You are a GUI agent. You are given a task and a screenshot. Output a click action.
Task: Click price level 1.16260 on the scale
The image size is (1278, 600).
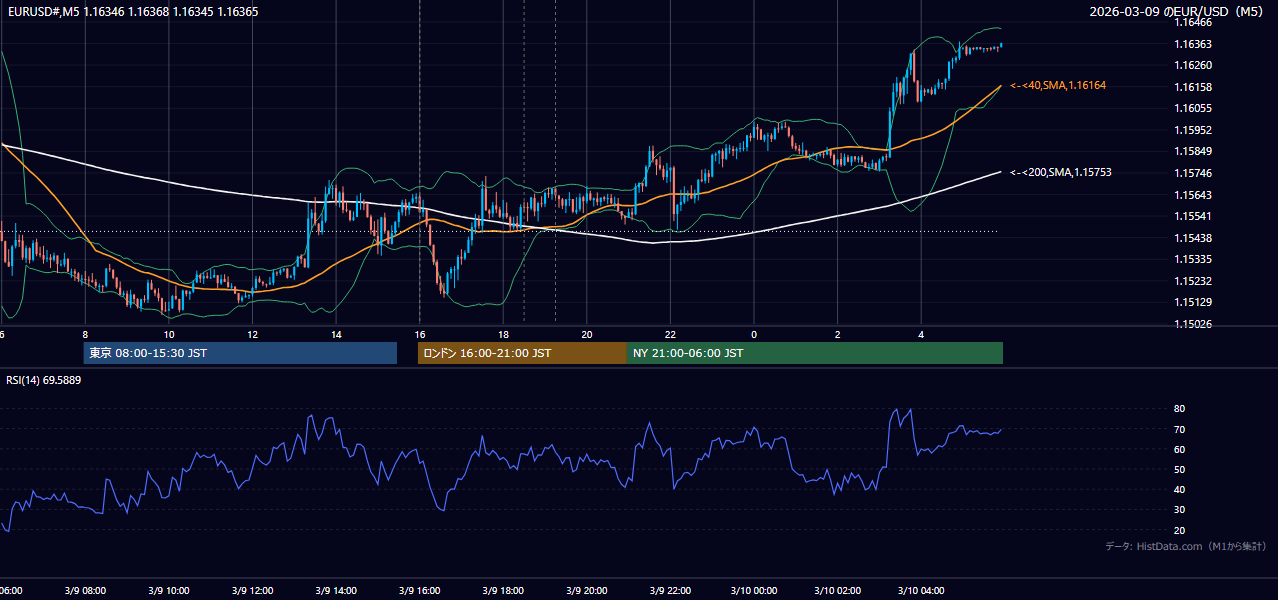(x=1193, y=65)
